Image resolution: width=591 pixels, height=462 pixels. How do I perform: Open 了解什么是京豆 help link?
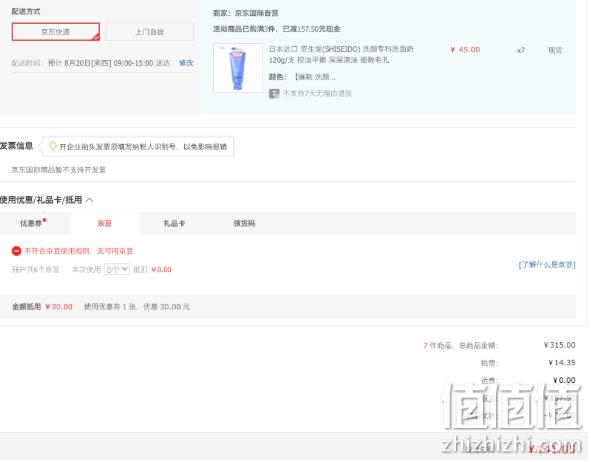547,265
